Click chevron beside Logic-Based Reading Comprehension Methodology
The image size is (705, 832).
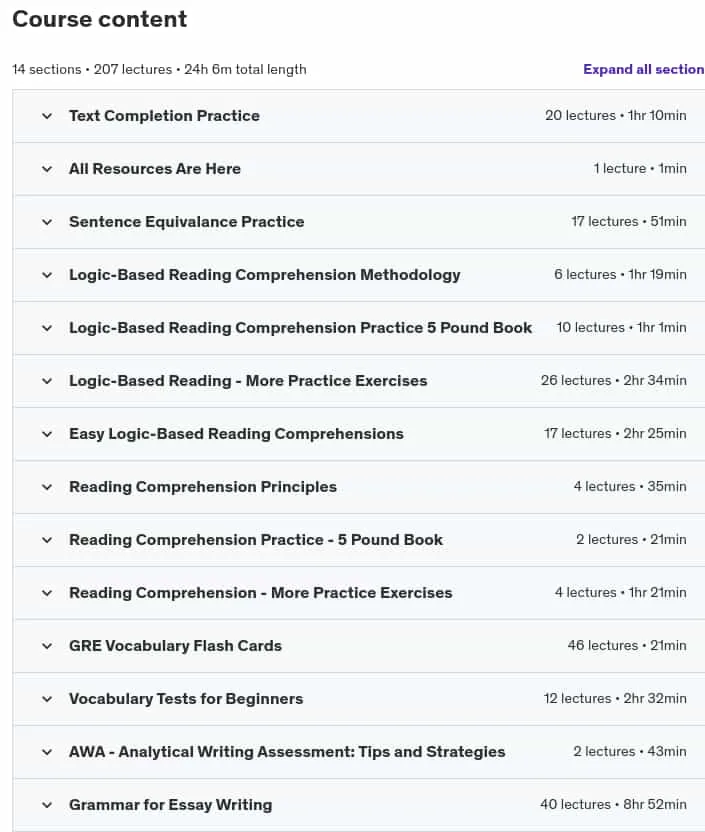click(47, 275)
